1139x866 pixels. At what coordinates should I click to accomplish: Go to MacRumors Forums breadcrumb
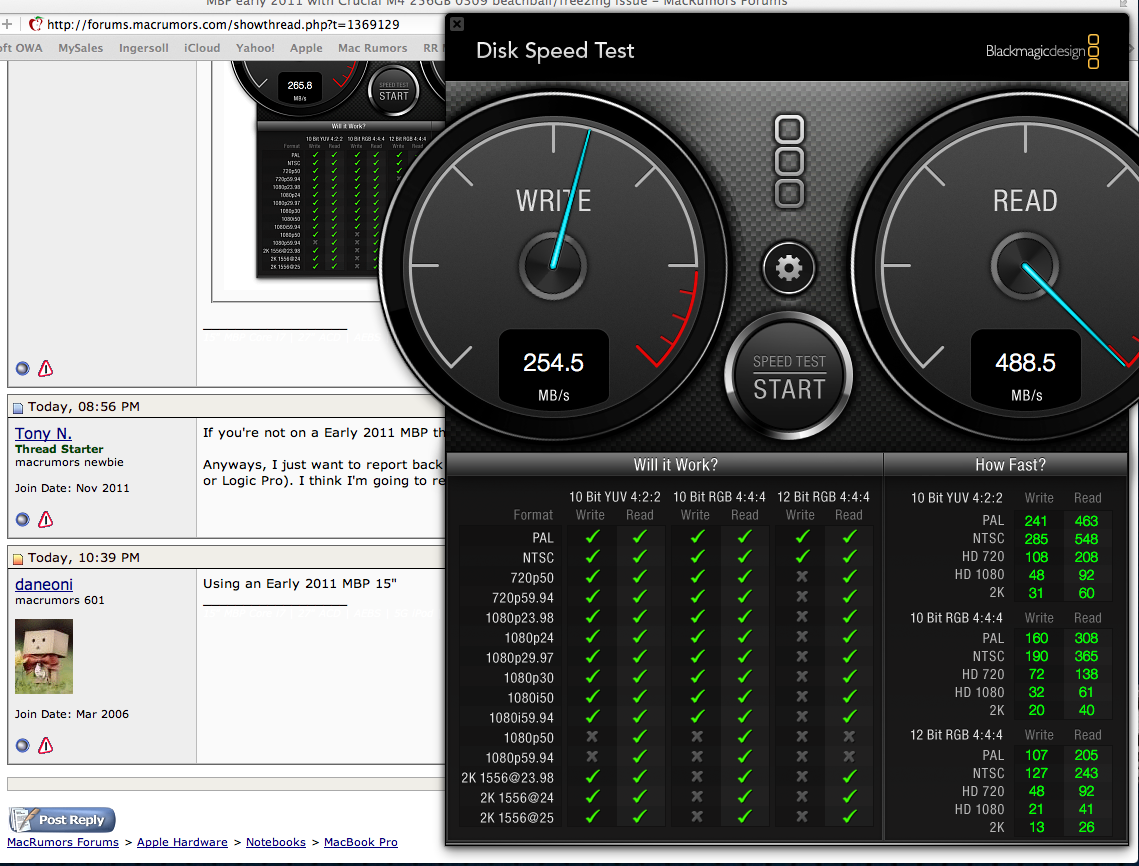(x=63, y=842)
